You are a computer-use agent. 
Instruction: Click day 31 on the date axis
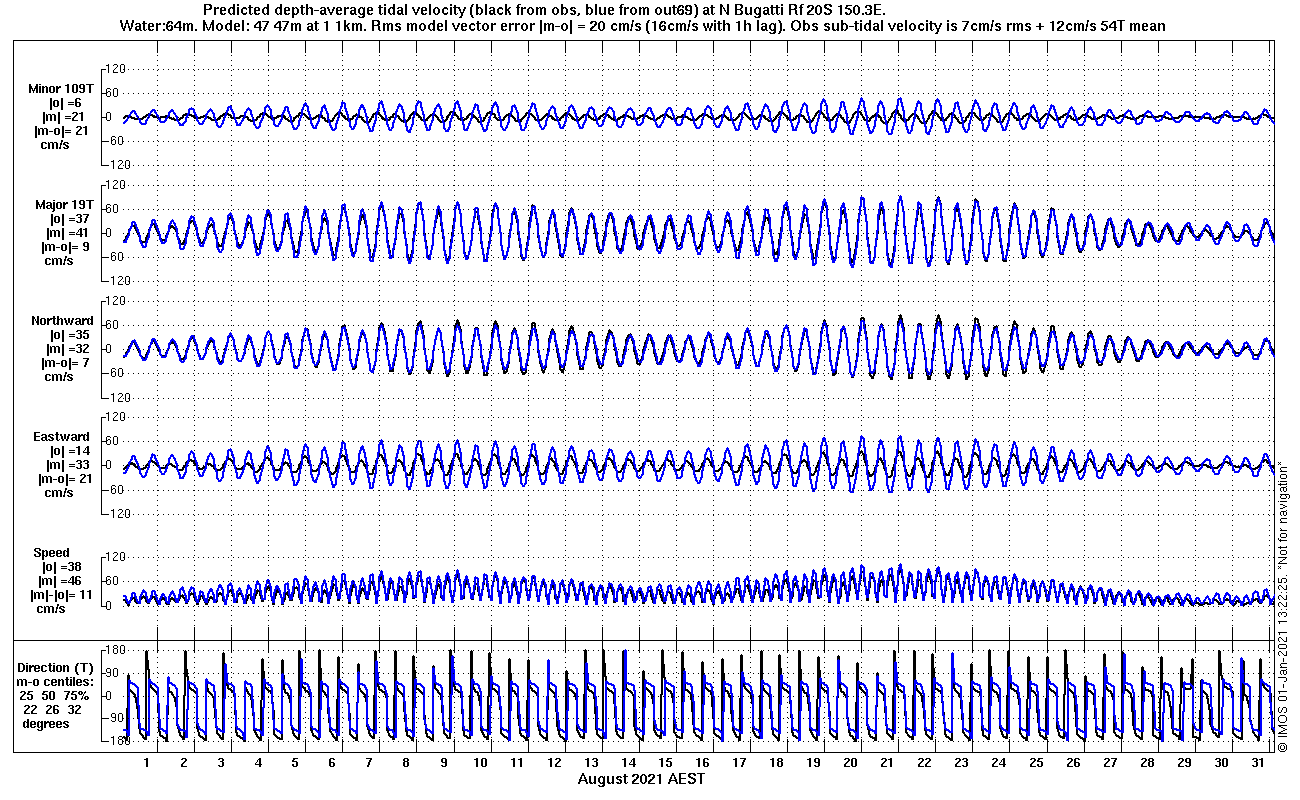(1259, 763)
